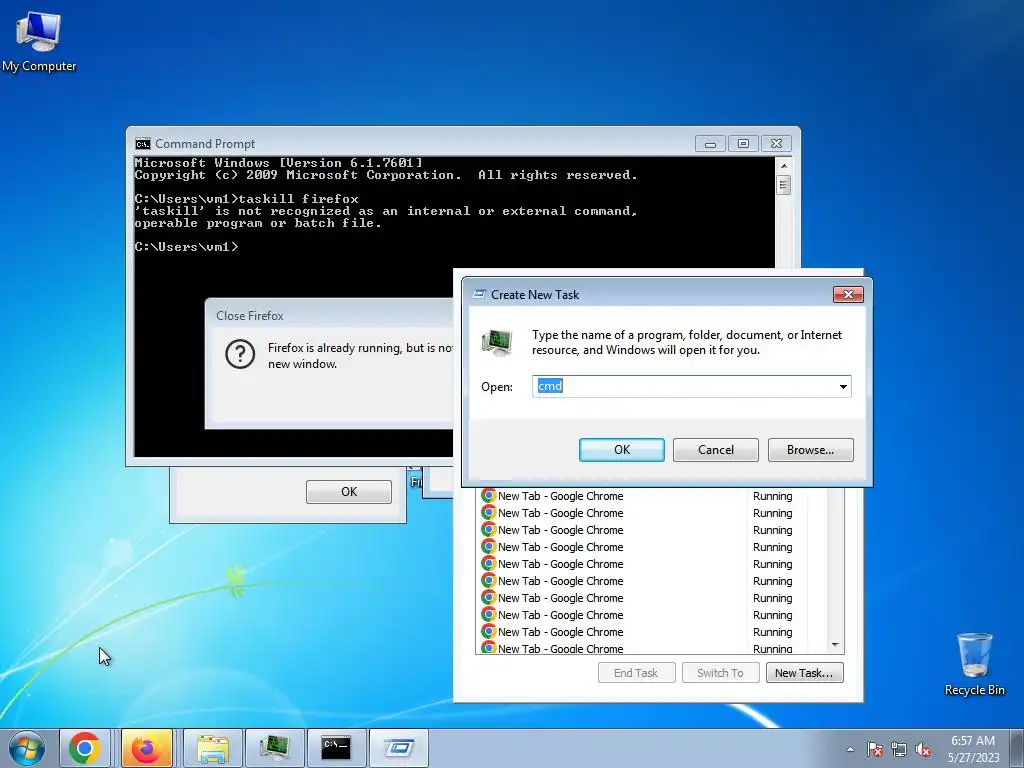Click the Command Prompt scrollbar thumb
The width and height of the screenshot is (1024, 768).
[x=784, y=185]
